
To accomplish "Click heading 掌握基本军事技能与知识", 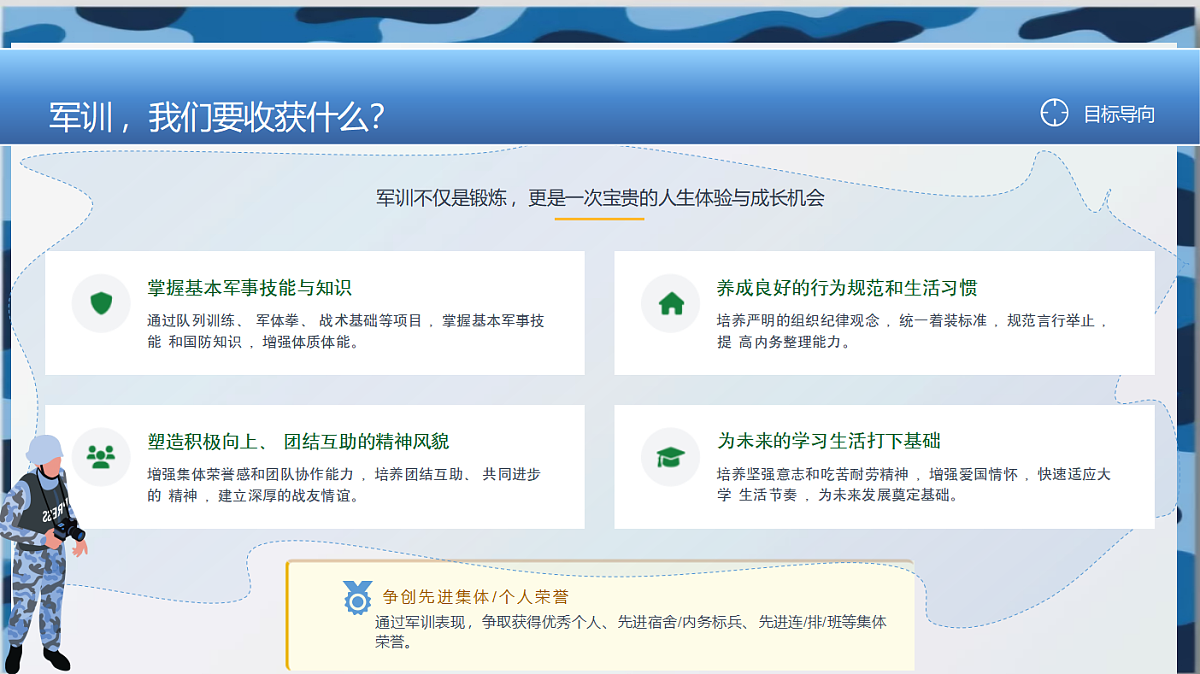I will point(249,288).
